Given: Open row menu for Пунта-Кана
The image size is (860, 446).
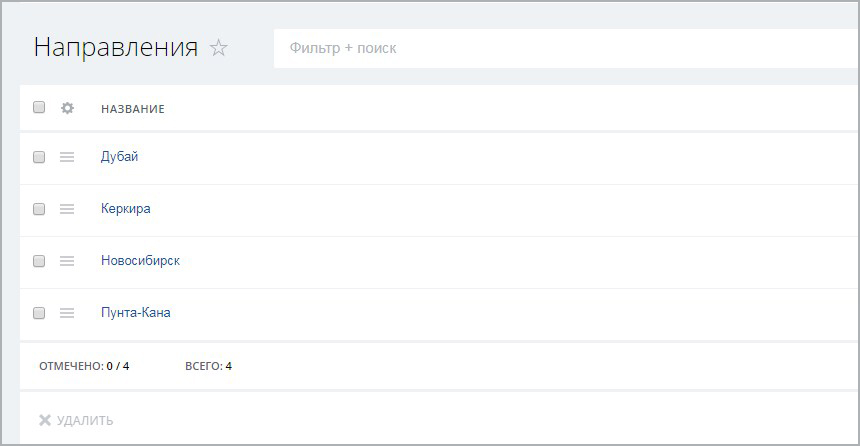Looking at the screenshot, I should point(67,313).
